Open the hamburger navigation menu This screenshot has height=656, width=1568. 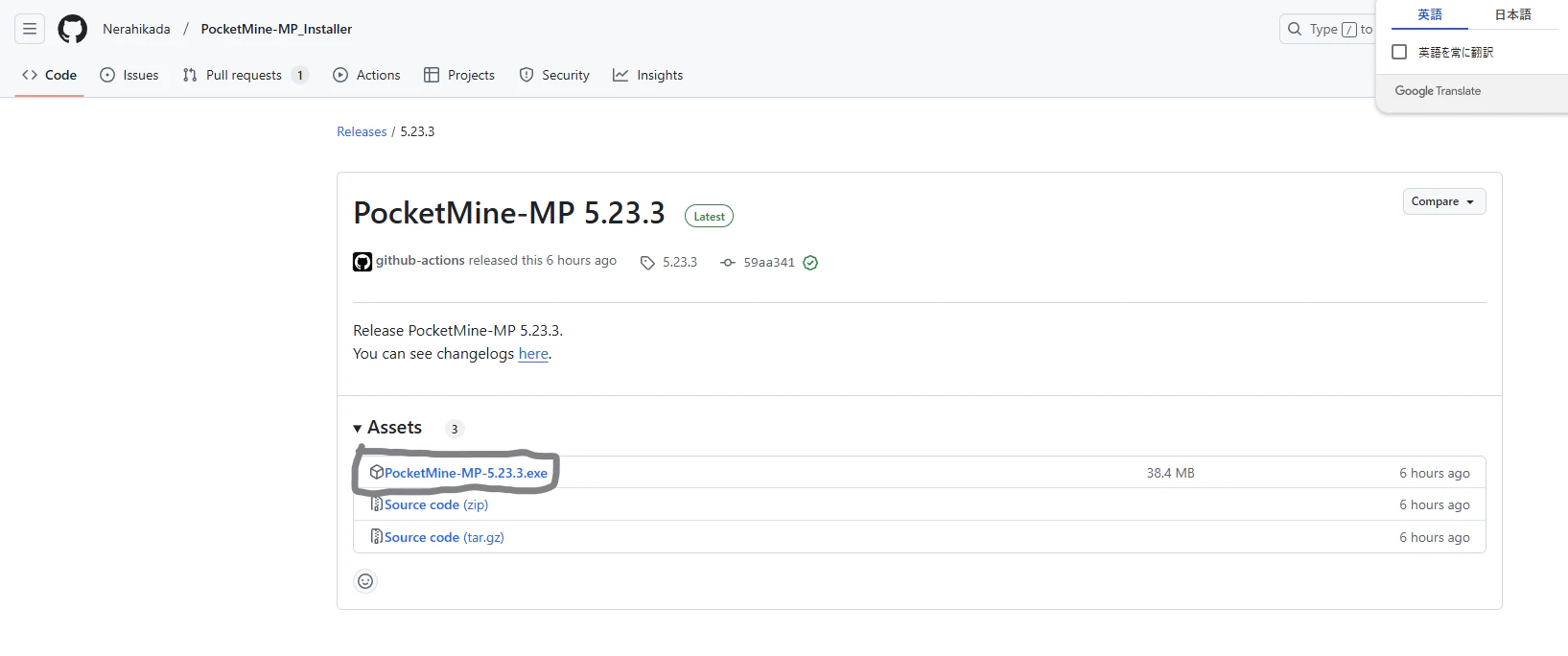coord(30,29)
